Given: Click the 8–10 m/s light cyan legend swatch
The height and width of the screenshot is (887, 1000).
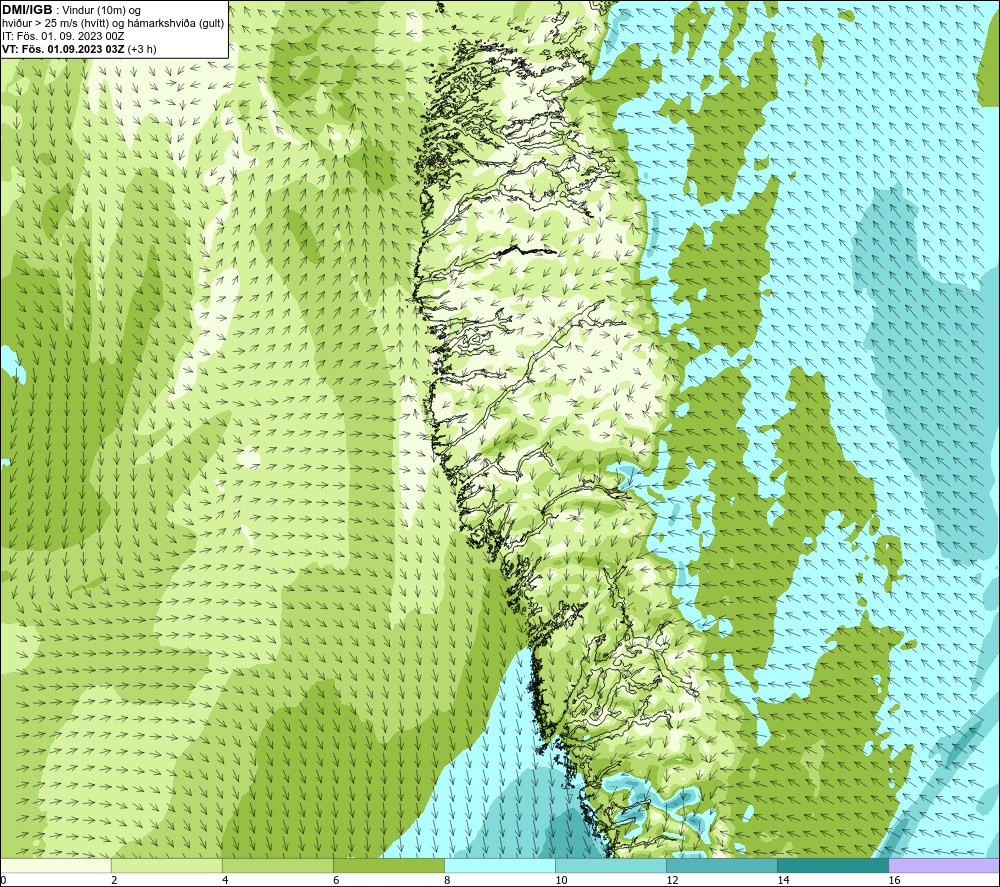Looking at the screenshot, I should (x=499, y=865).
